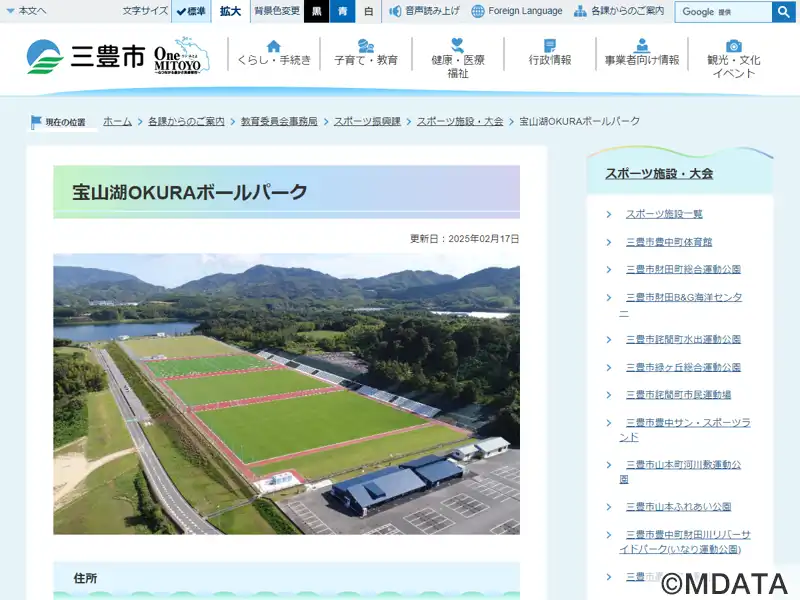Click the Google search input field
Image resolution: width=800 pixels, height=600 pixels.
[x=723, y=12]
